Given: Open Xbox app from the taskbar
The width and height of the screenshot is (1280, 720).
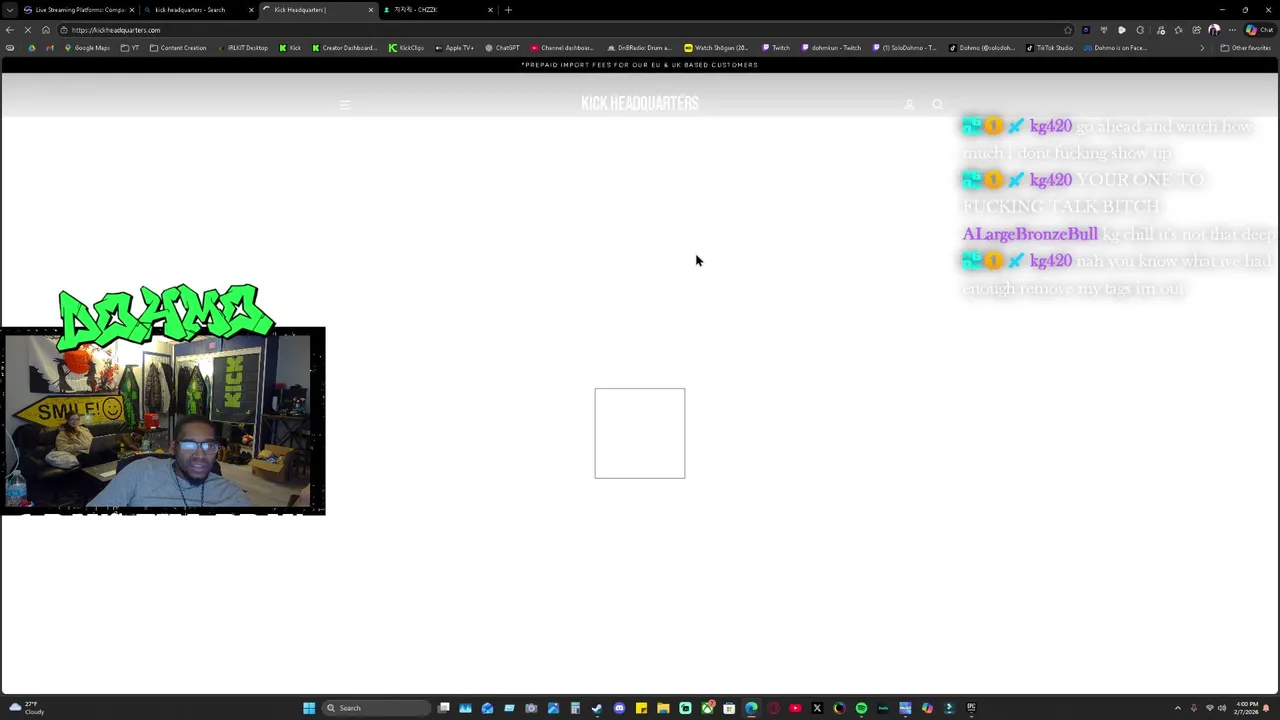Looking at the screenshot, I should 707,708.
